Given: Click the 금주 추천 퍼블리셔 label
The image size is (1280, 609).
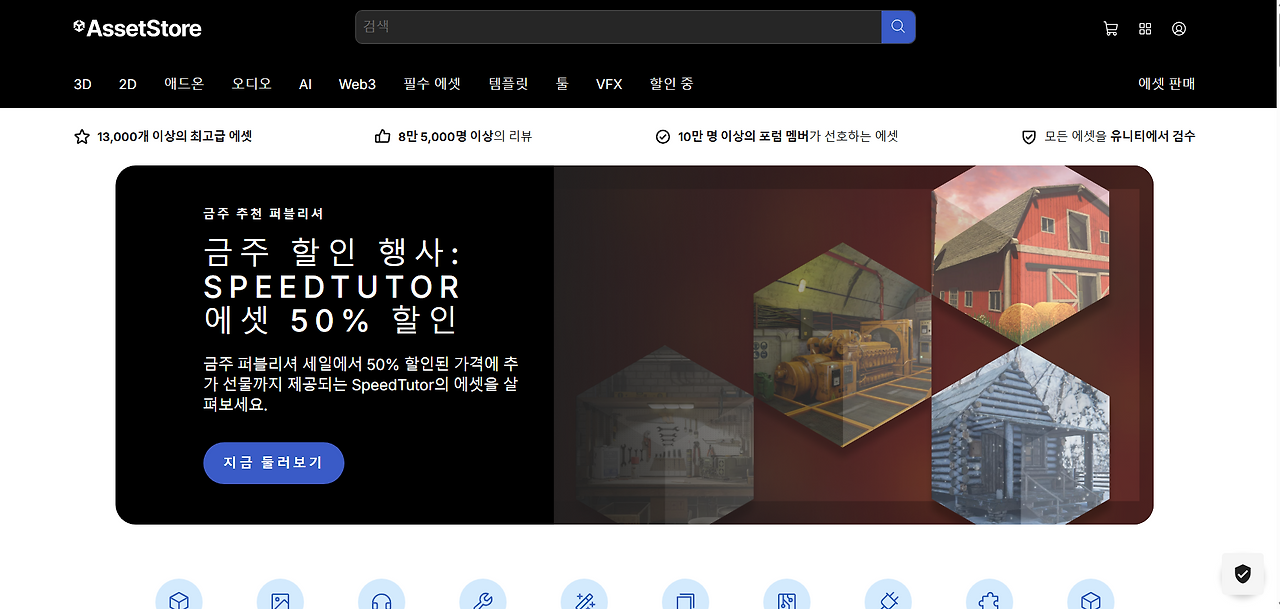Looking at the screenshot, I should (263, 214).
